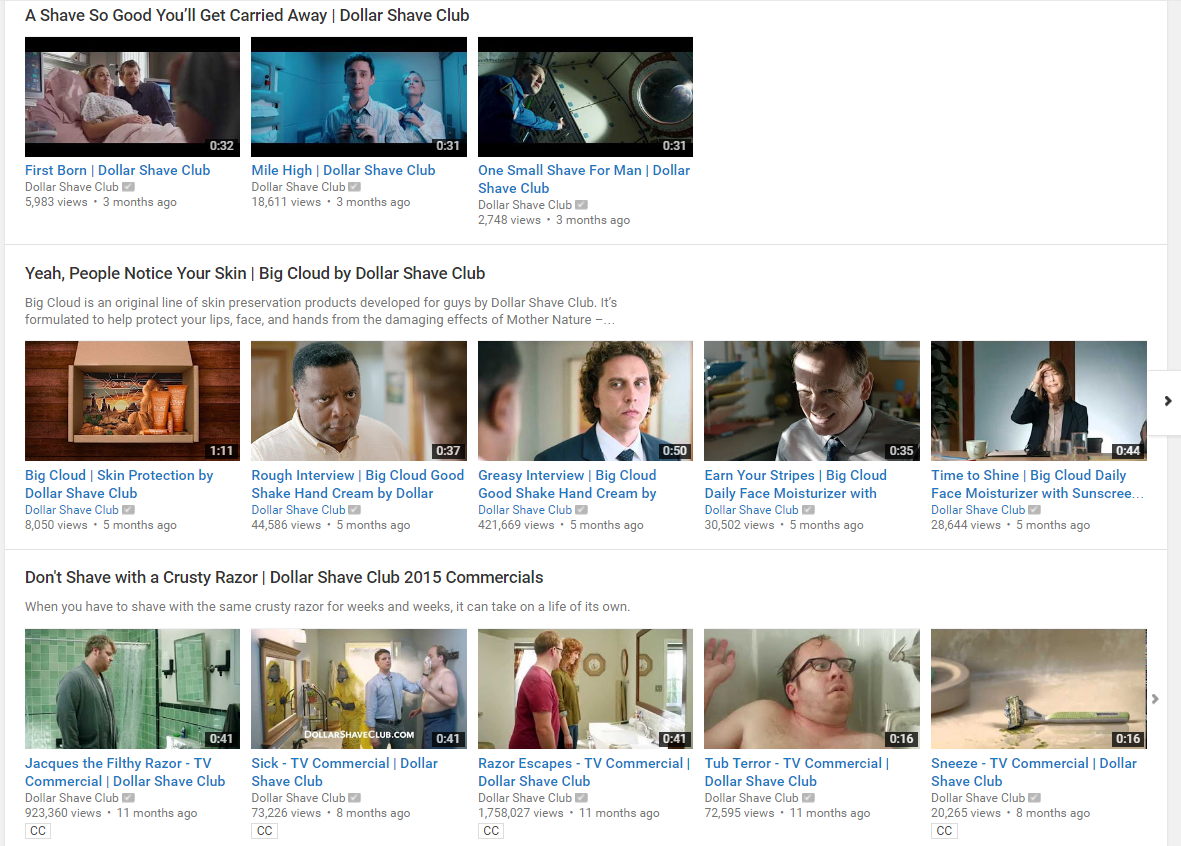1181x846 pixels.
Task: Open the First Born video thumbnail
Action: [133, 96]
